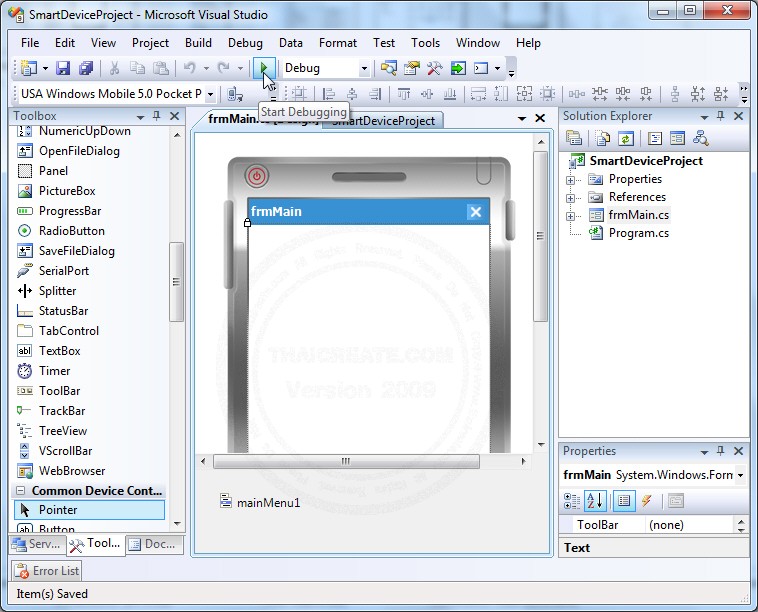The image size is (758, 612).
Task: Select the PictureBox control in Toolbox
Action: pos(67,191)
